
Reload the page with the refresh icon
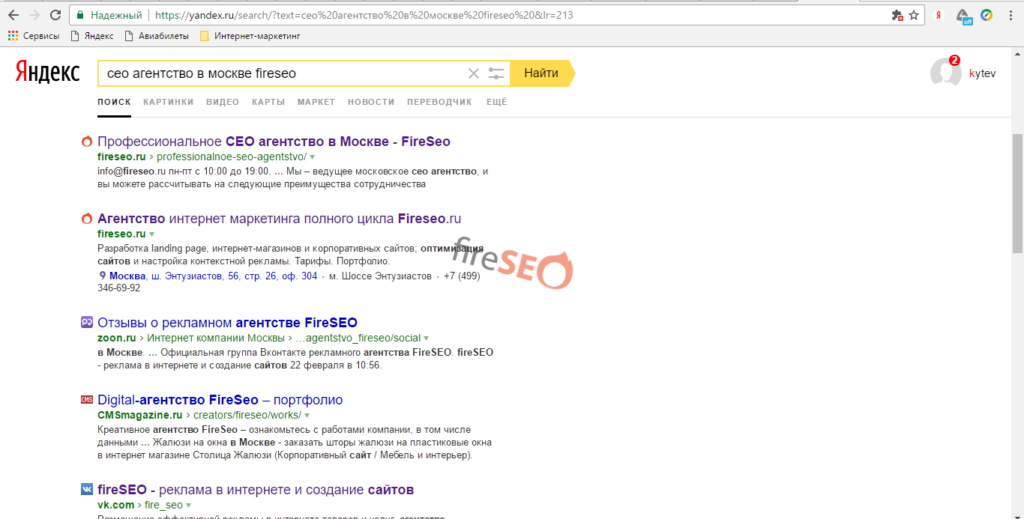[57, 16]
